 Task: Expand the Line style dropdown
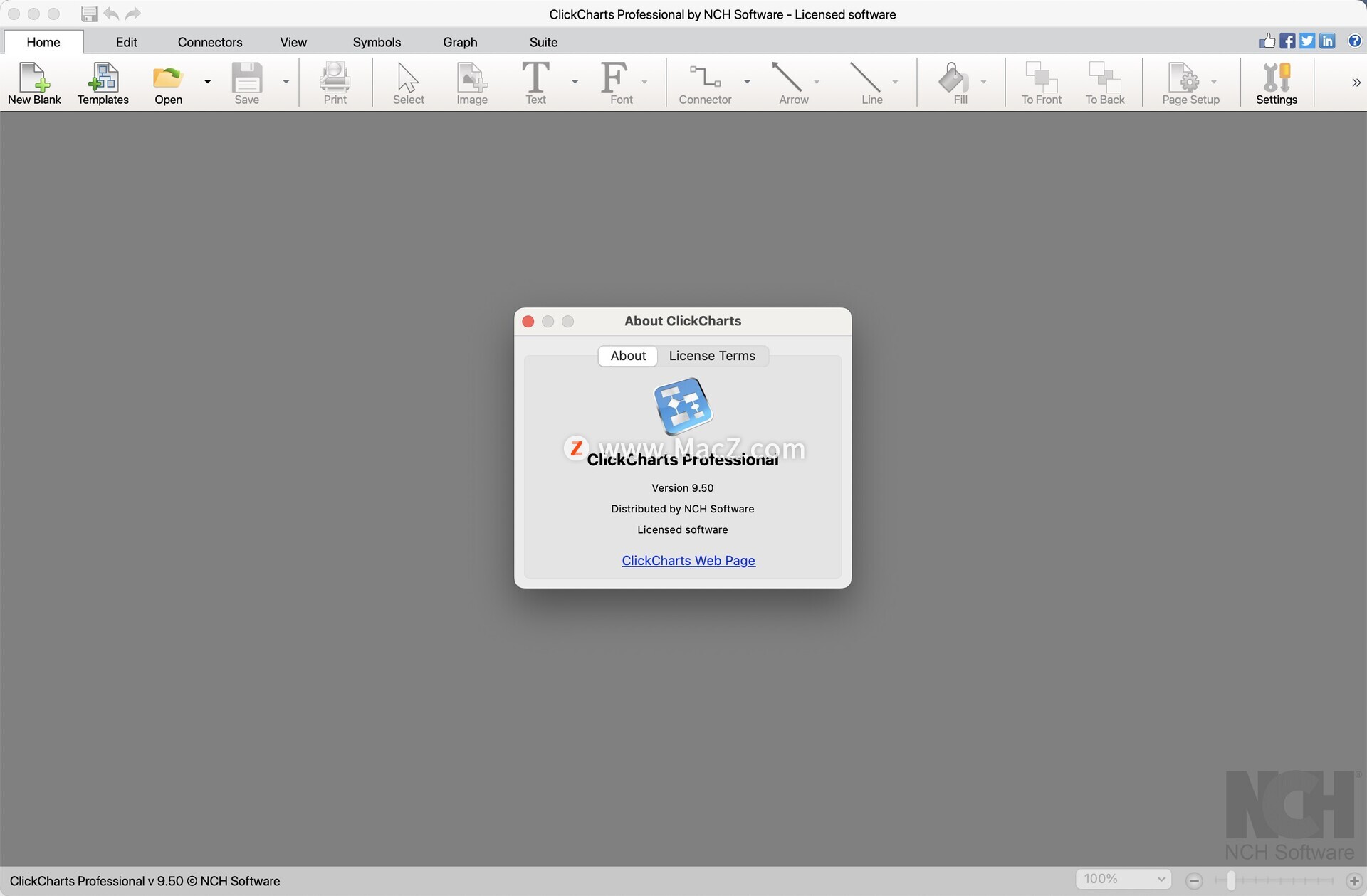pyautogui.click(x=895, y=82)
